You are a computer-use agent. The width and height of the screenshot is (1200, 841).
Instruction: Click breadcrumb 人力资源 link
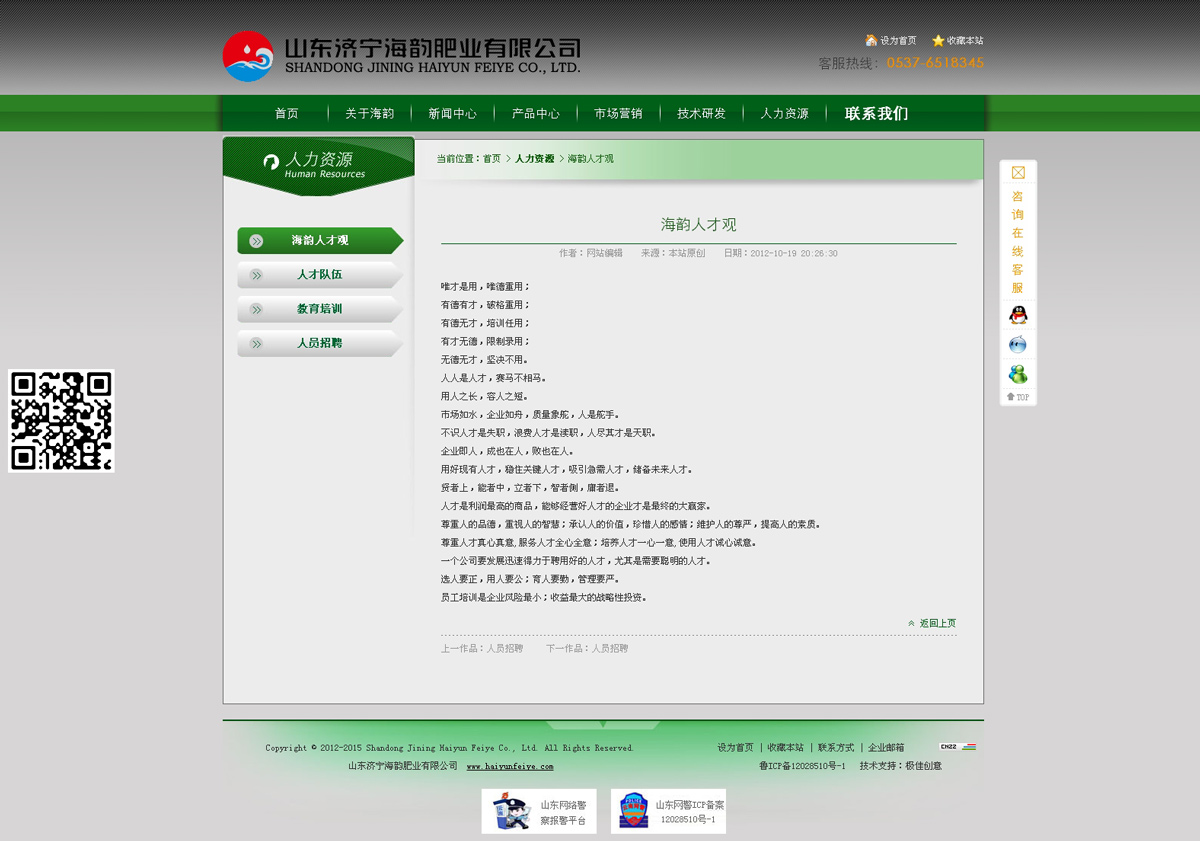535,159
